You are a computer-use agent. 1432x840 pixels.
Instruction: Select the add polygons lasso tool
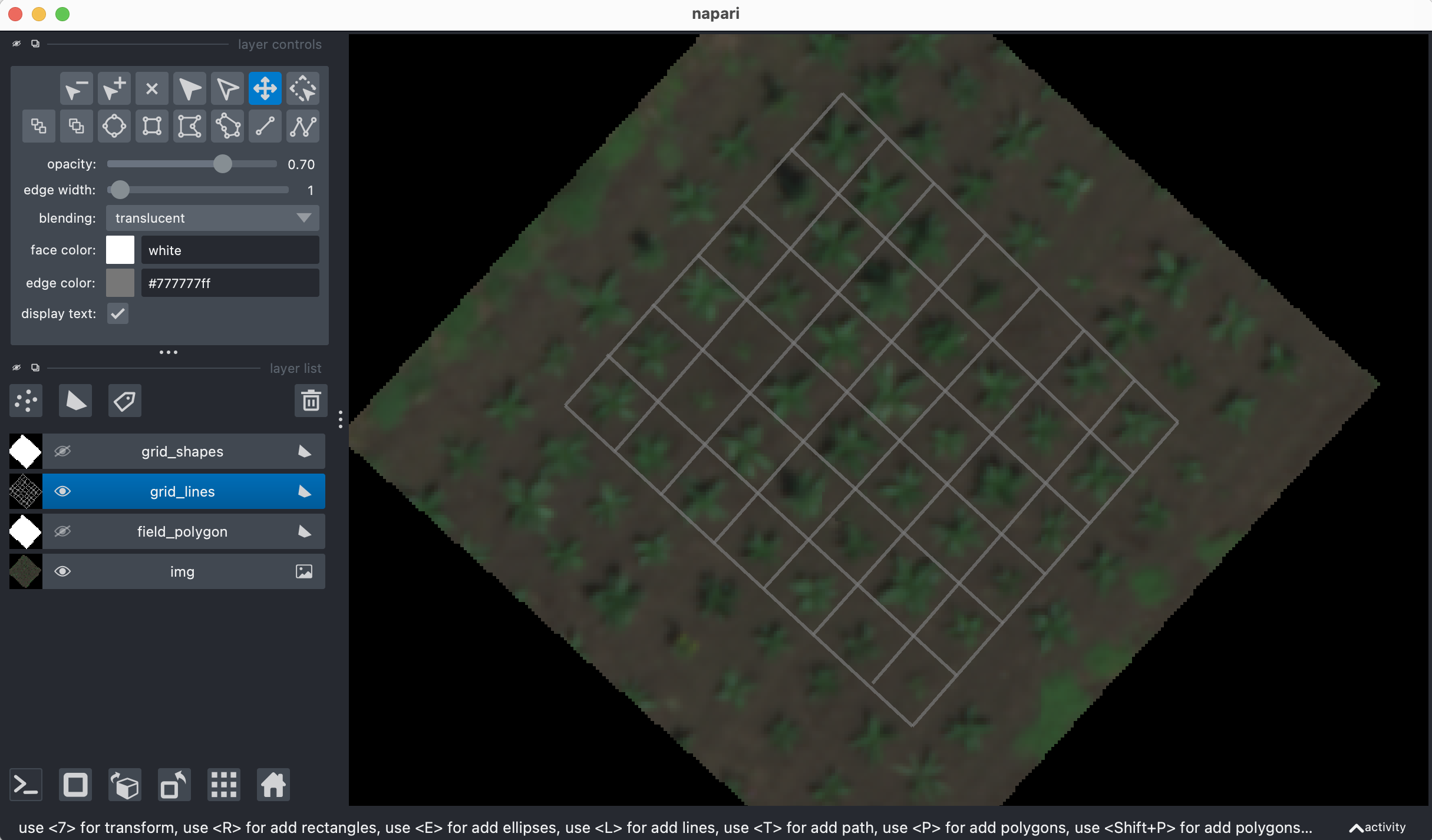pos(227,126)
